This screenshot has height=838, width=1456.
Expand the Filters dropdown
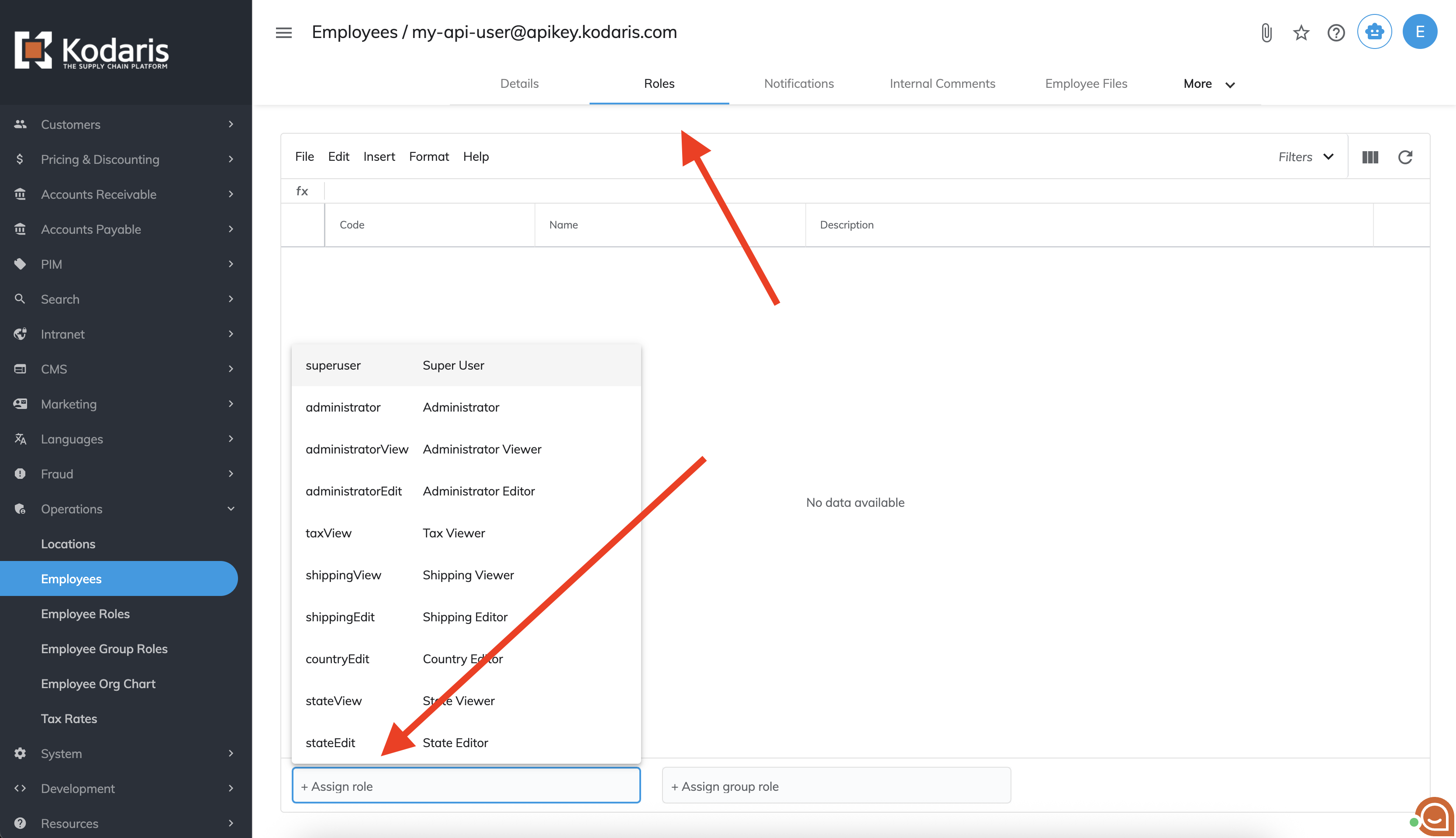click(x=1305, y=157)
